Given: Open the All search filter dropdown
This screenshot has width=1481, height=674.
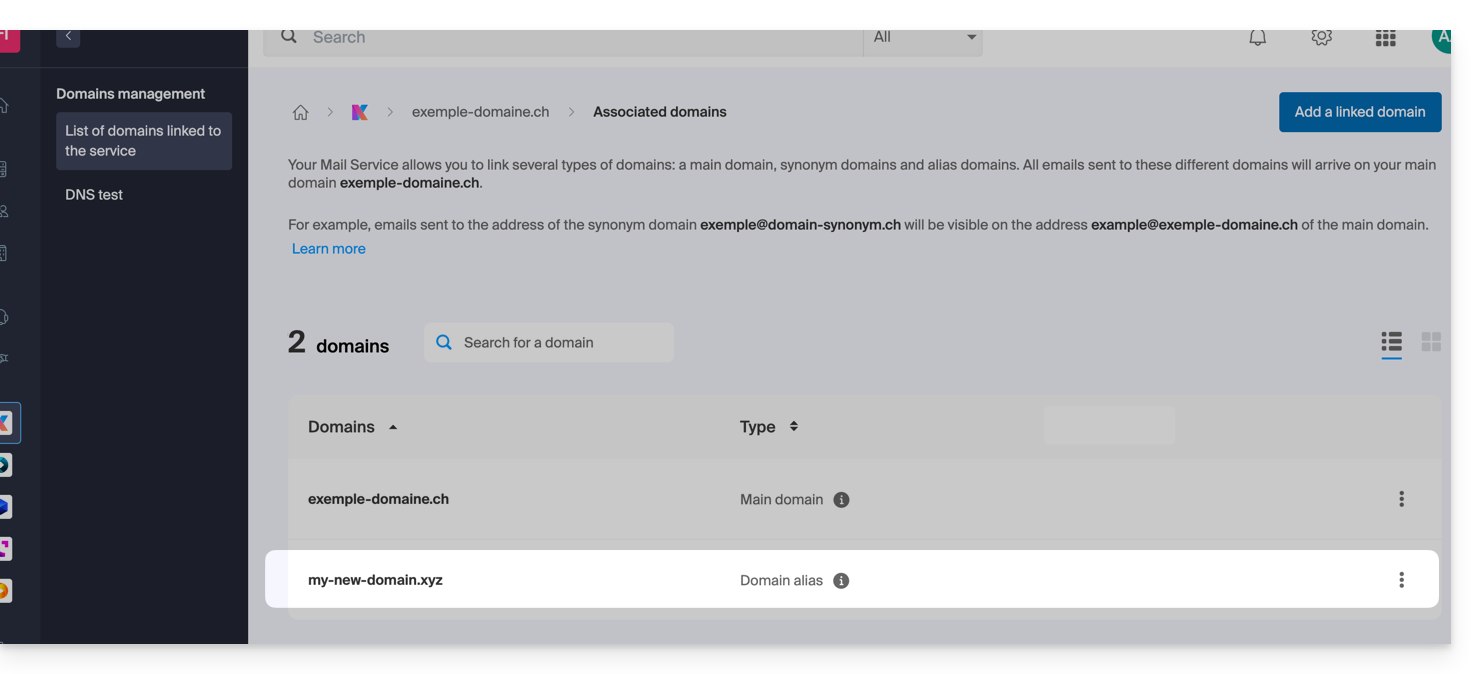Looking at the screenshot, I should click(922, 38).
